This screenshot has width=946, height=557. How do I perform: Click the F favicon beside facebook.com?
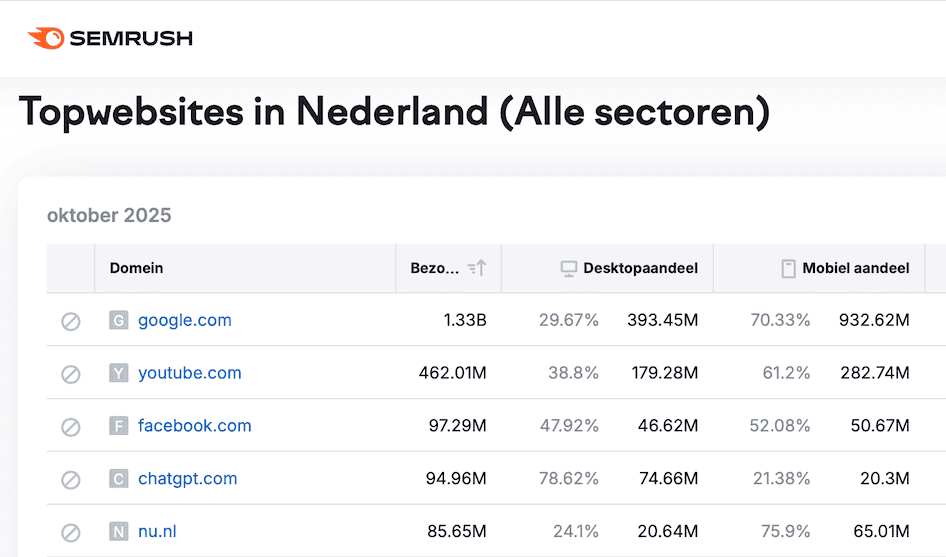coord(119,425)
